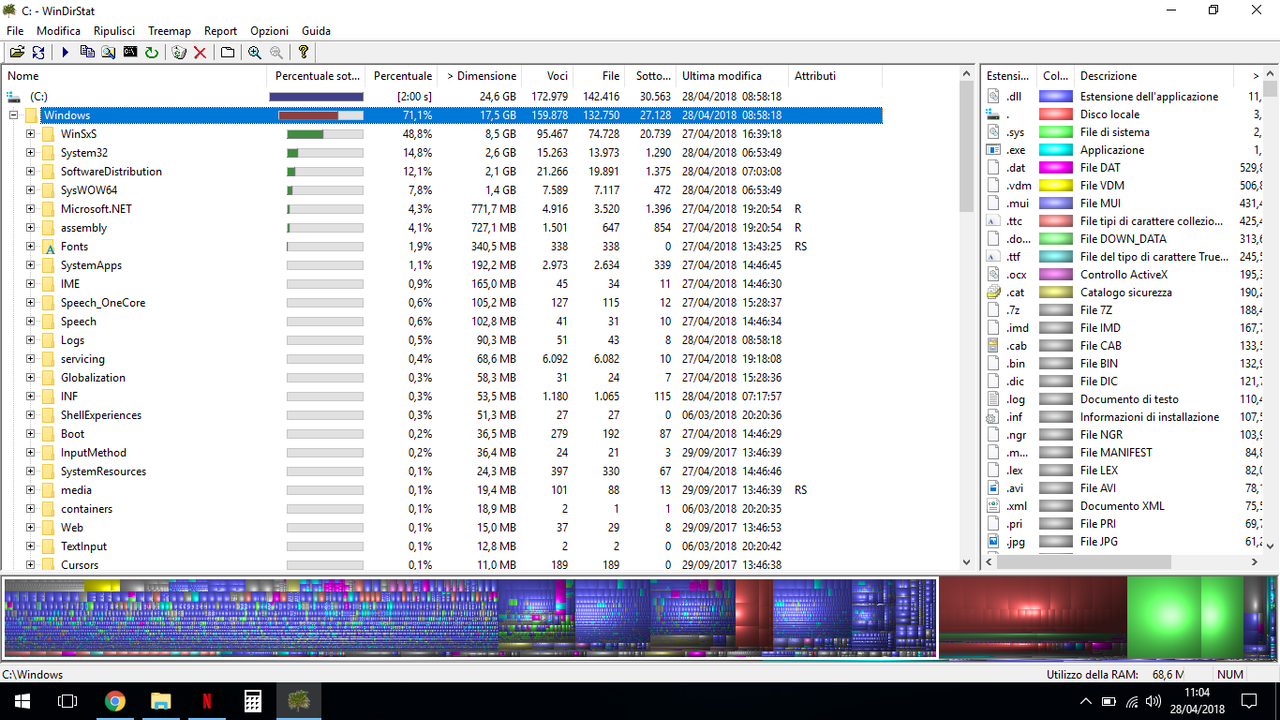Click the blue Open item arrow icon

[x=65, y=52]
